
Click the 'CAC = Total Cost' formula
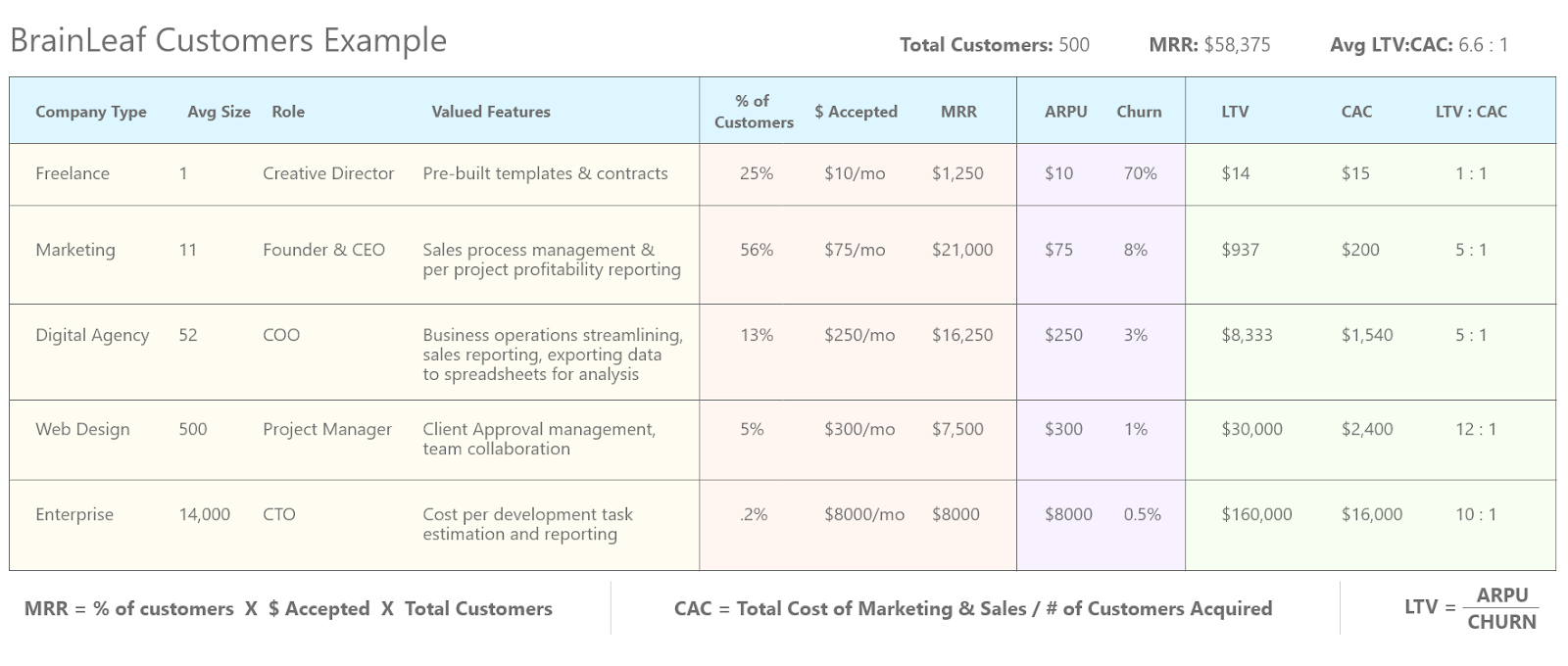pos(972,608)
